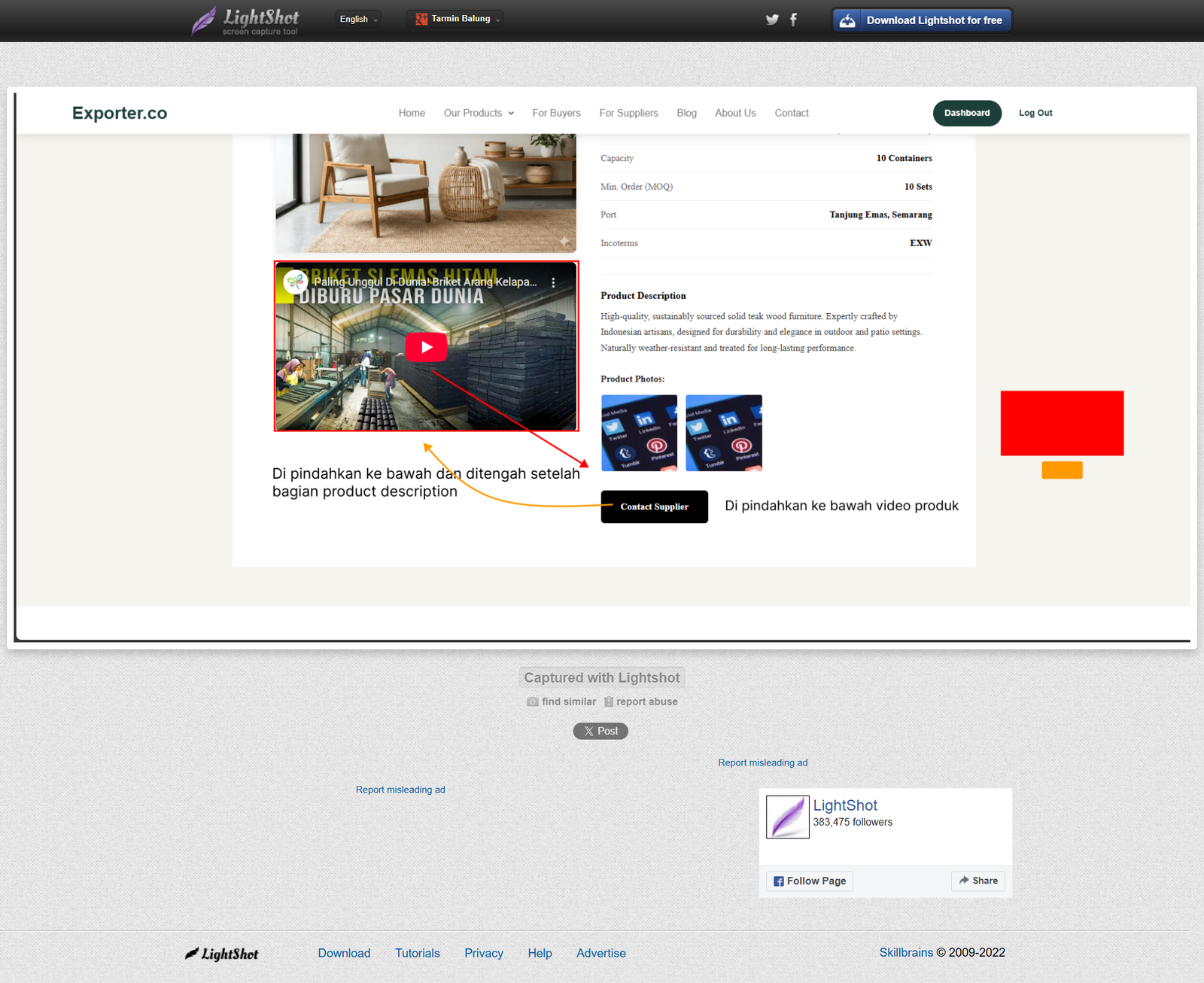Open the Privacy footer link
This screenshot has width=1204, height=983.
point(484,953)
